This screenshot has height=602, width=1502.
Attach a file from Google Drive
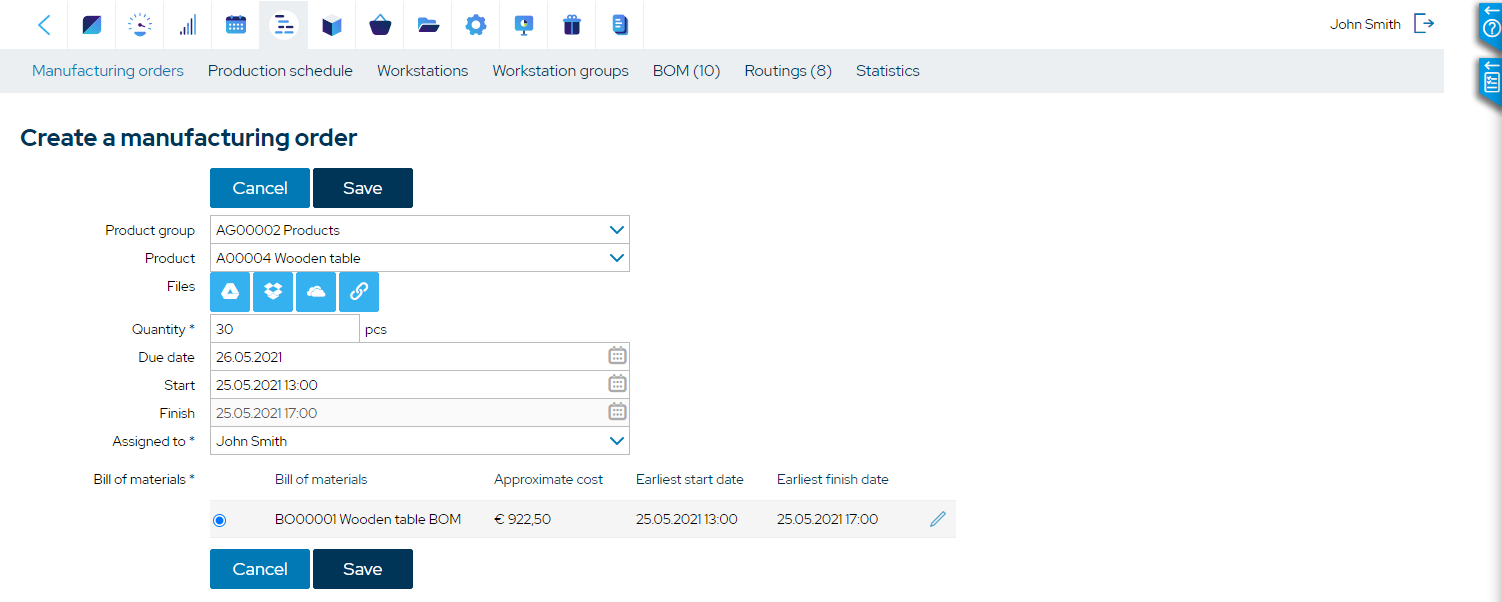230,292
